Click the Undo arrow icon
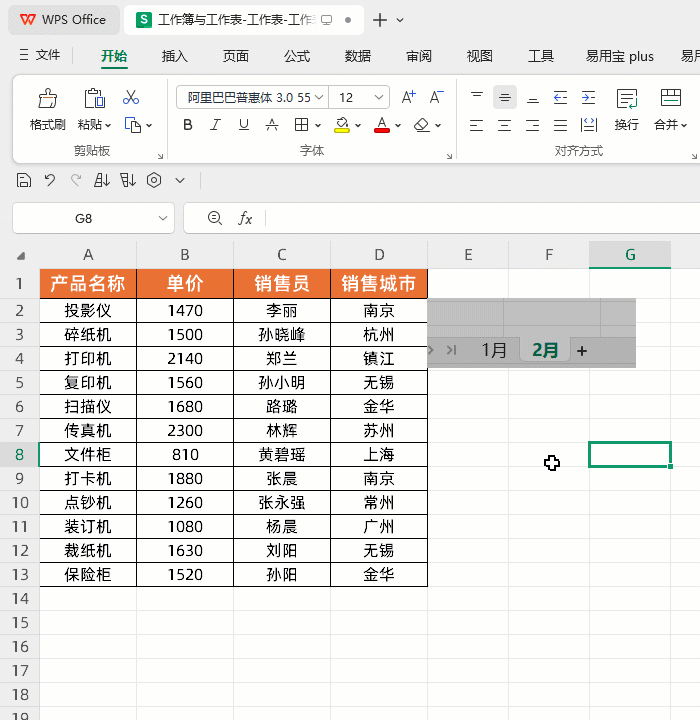This screenshot has height=720, width=700. pyautogui.click(x=50, y=180)
